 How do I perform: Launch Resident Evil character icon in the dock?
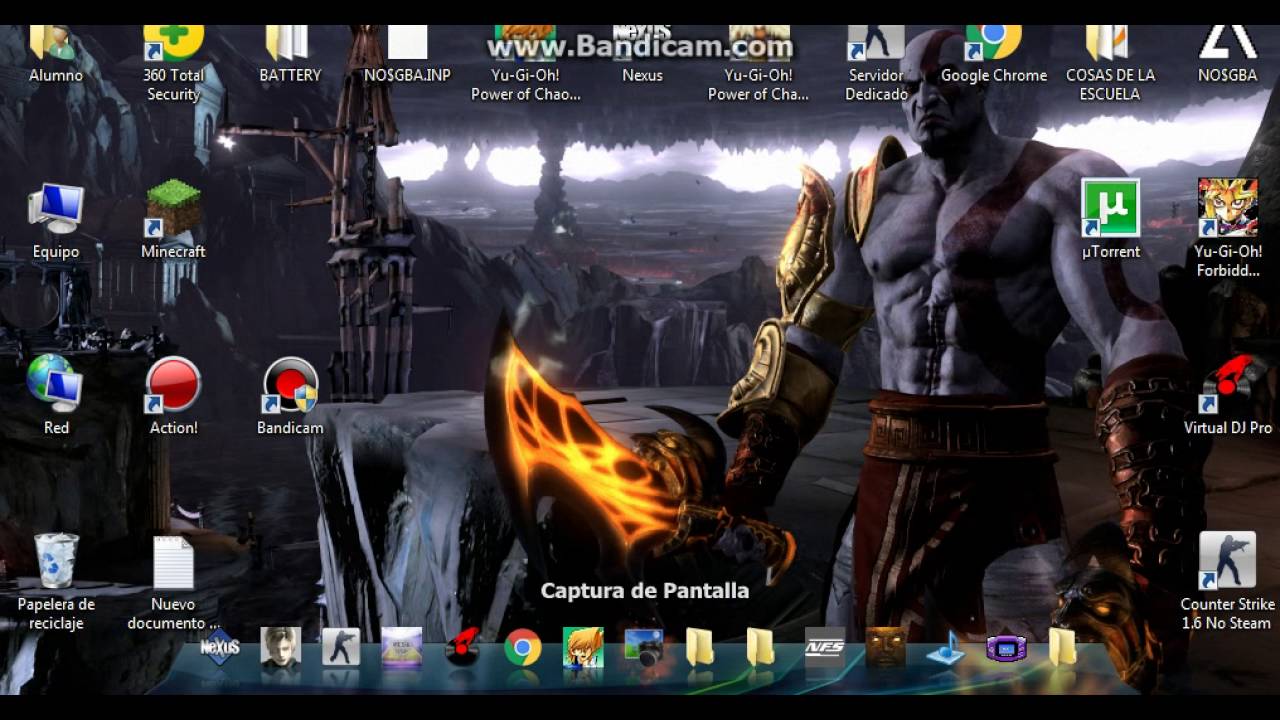tap(280, 648)
